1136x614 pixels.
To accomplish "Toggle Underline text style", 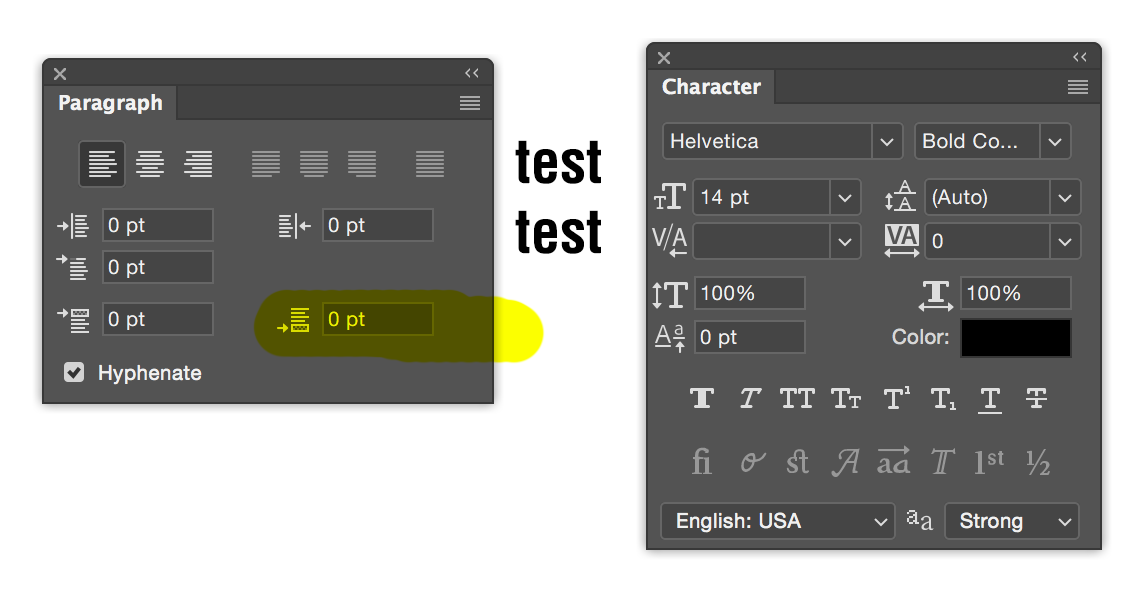I will (x=990, y=399).
